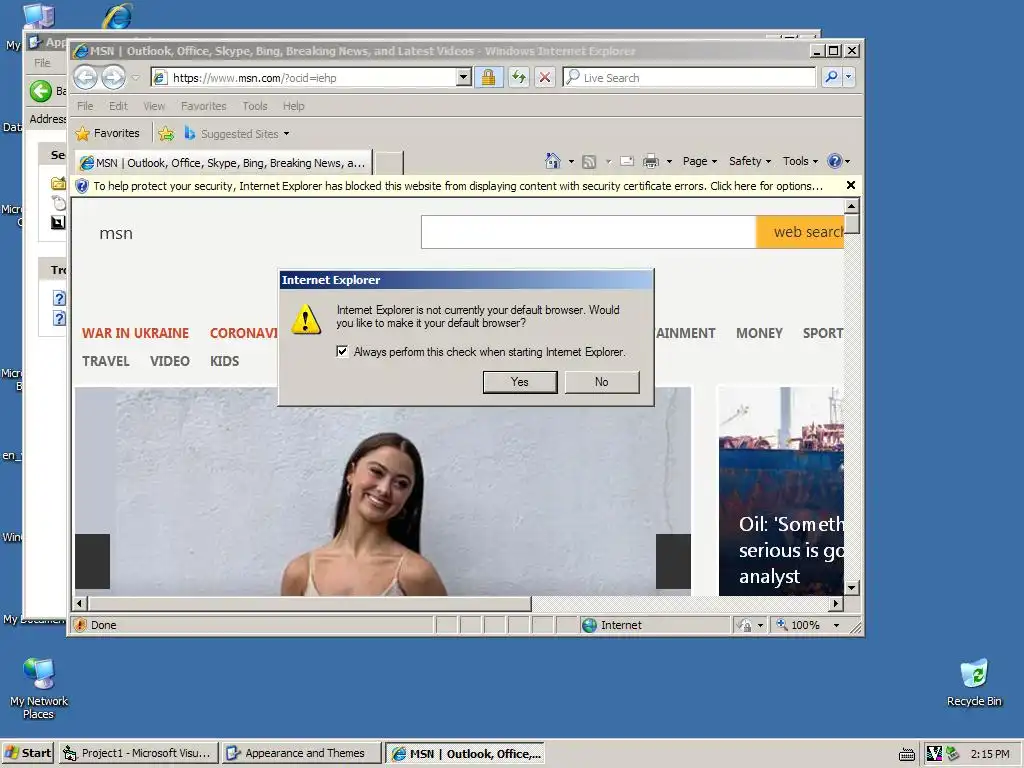Click the IE Forward navigation button
1024x768 pixels.
click(114, 78)
